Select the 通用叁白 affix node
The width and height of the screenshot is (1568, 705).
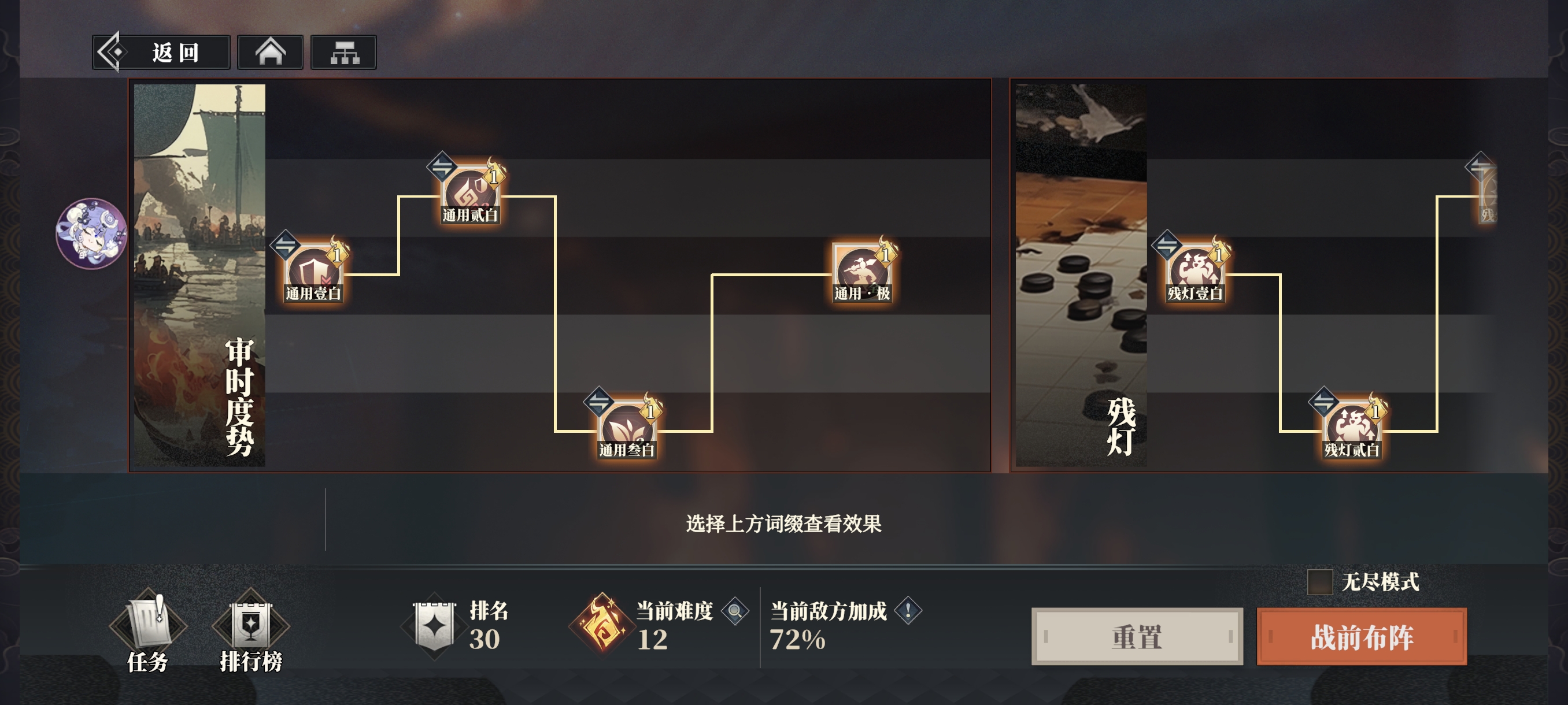coord(626,430)
